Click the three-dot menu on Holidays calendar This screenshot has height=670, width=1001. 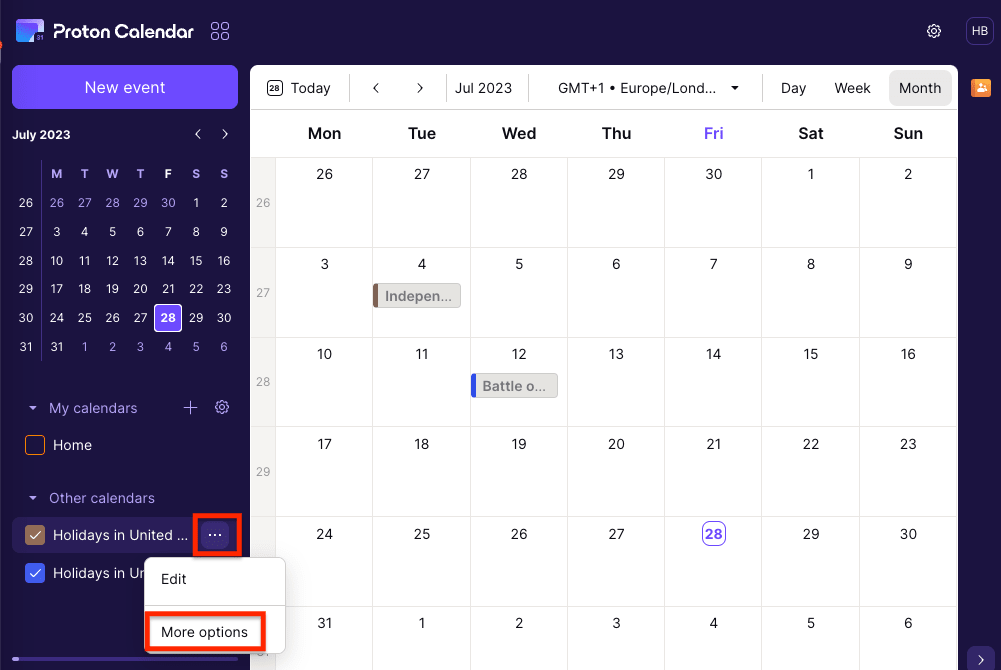pos(216,535)
